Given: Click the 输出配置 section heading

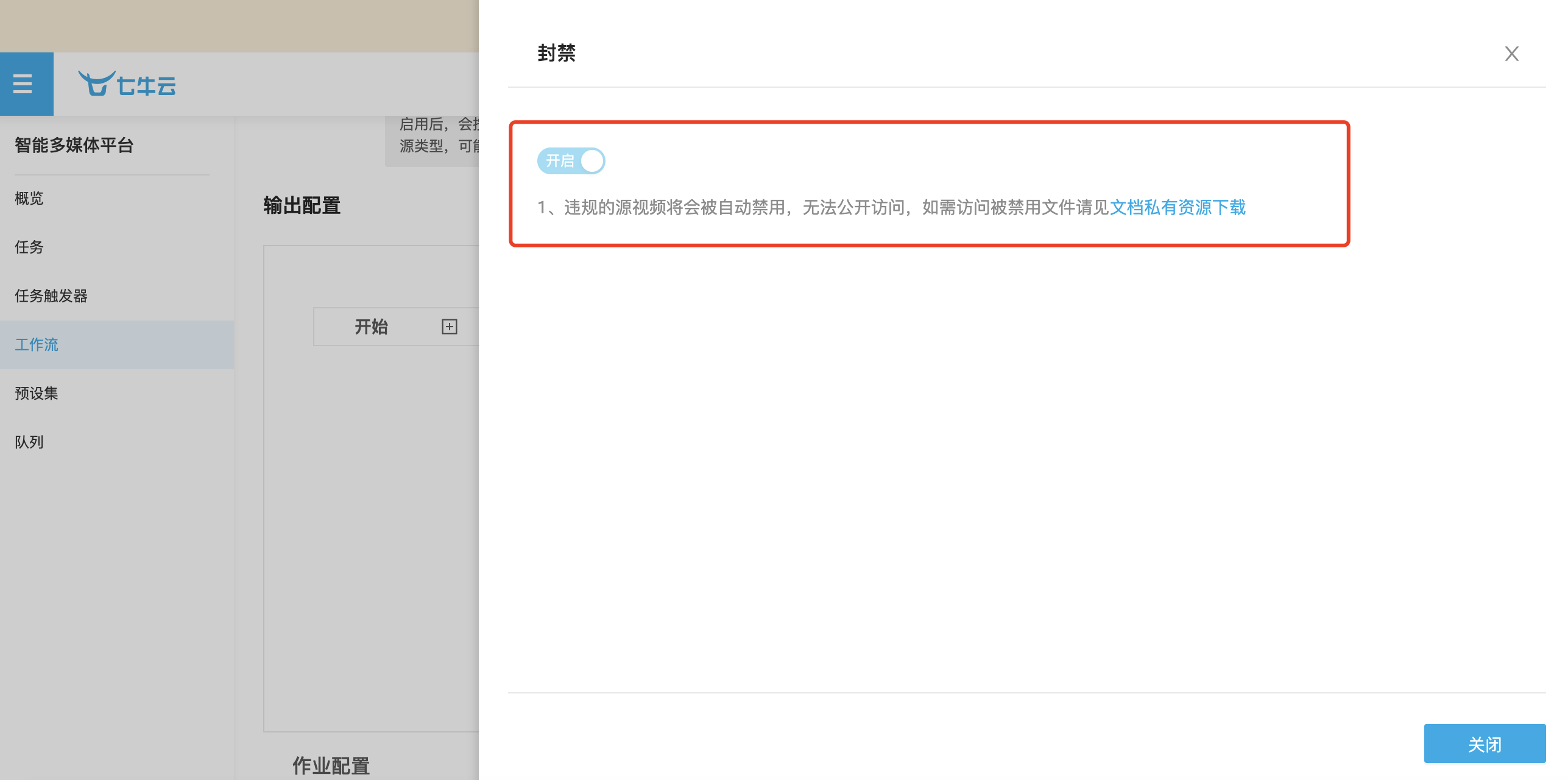Looking at the screenshot, I should tap(302, 205).
